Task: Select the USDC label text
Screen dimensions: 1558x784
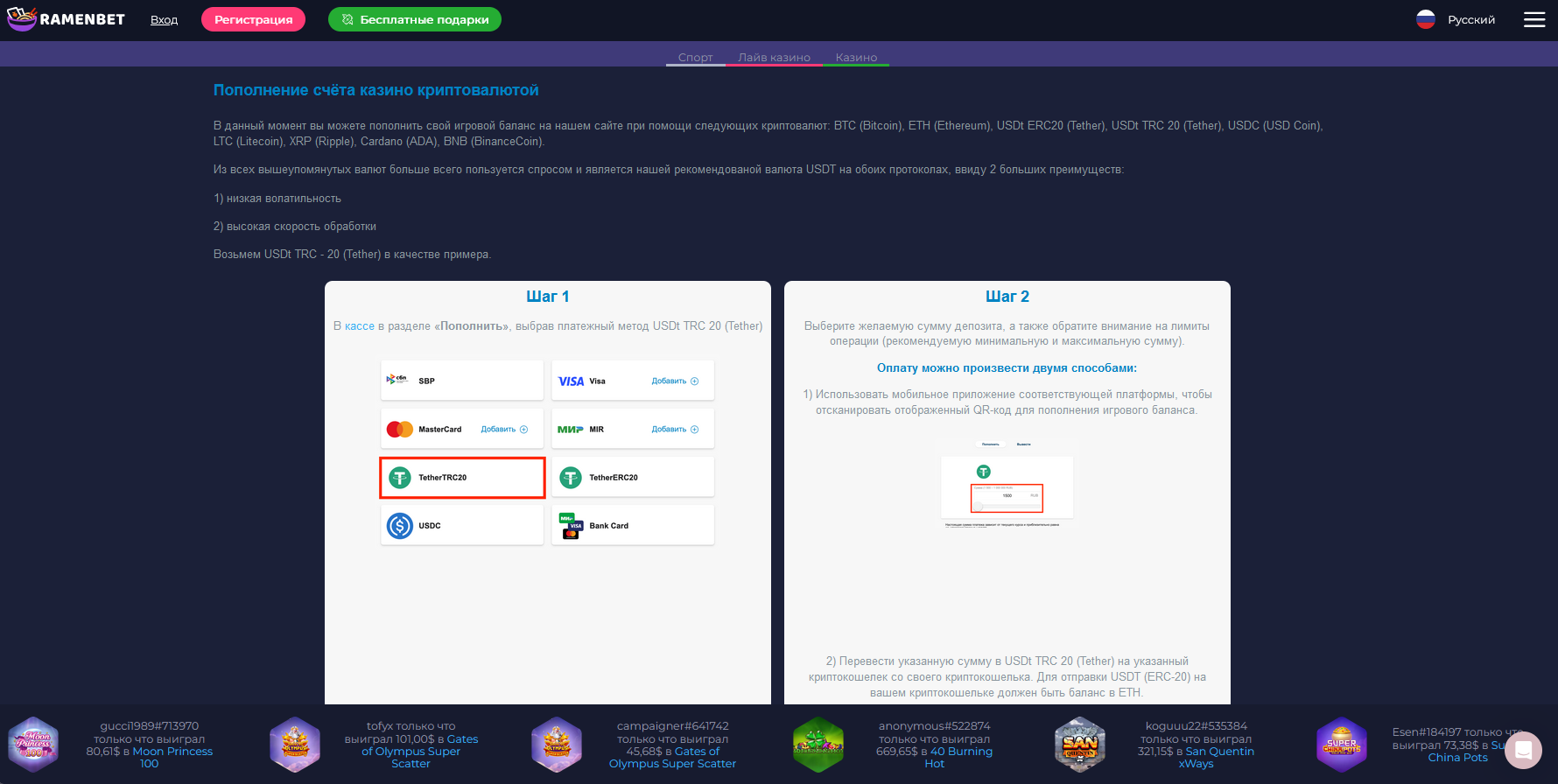Action: pos(429,525)
